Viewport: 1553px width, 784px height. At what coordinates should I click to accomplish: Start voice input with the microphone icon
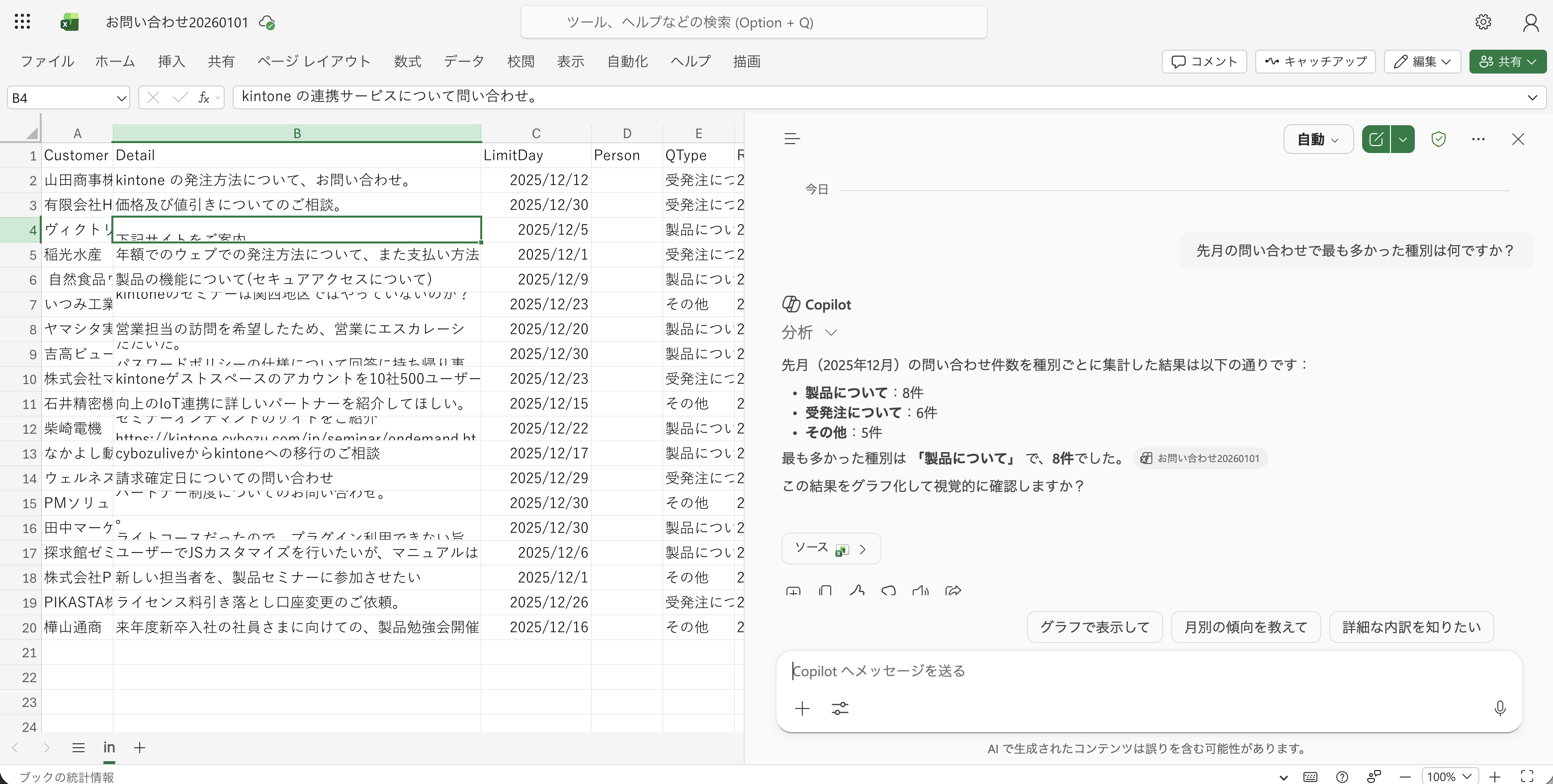[1500, 708]
